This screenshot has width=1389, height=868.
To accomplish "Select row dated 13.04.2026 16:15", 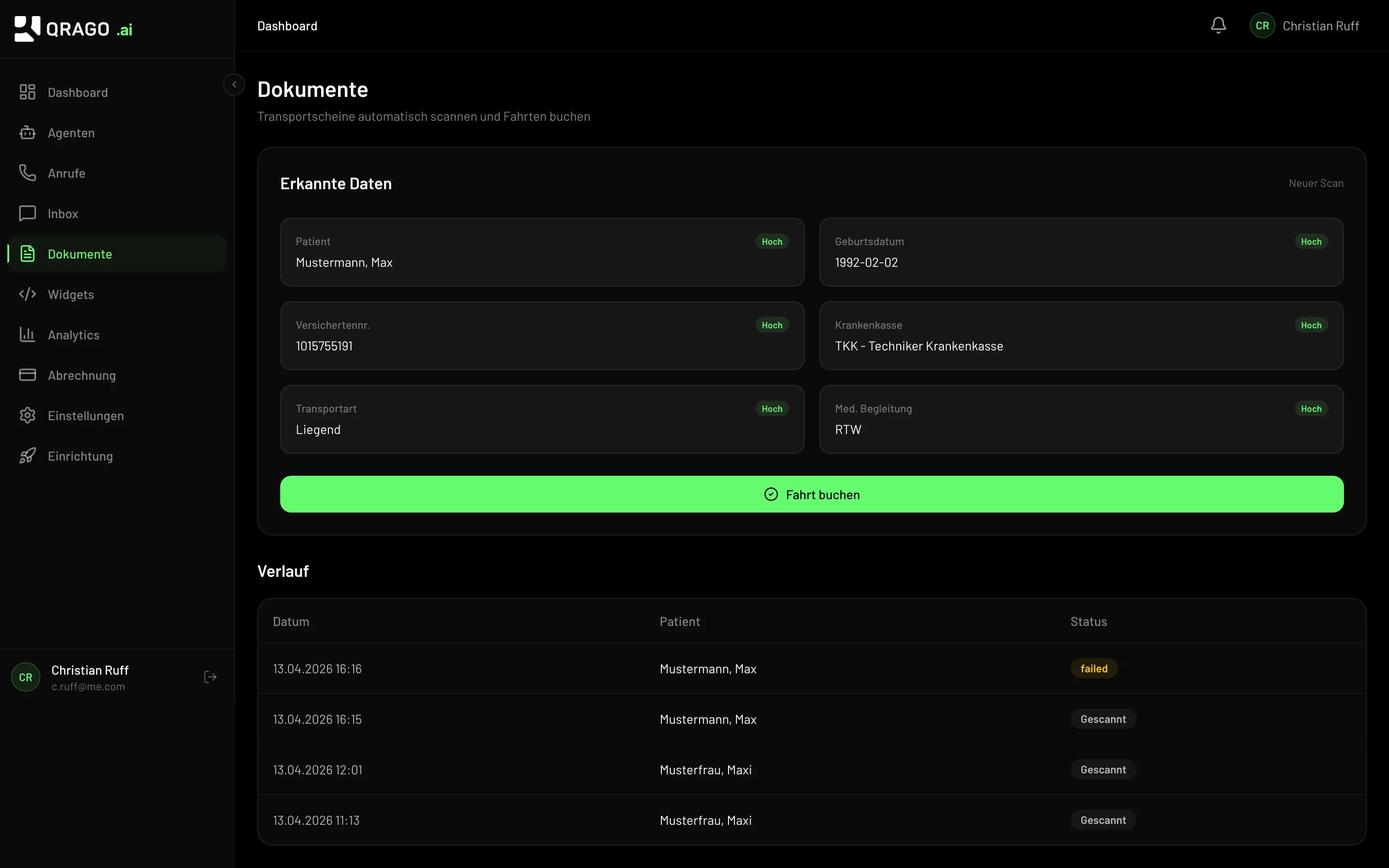I will 812,719.
